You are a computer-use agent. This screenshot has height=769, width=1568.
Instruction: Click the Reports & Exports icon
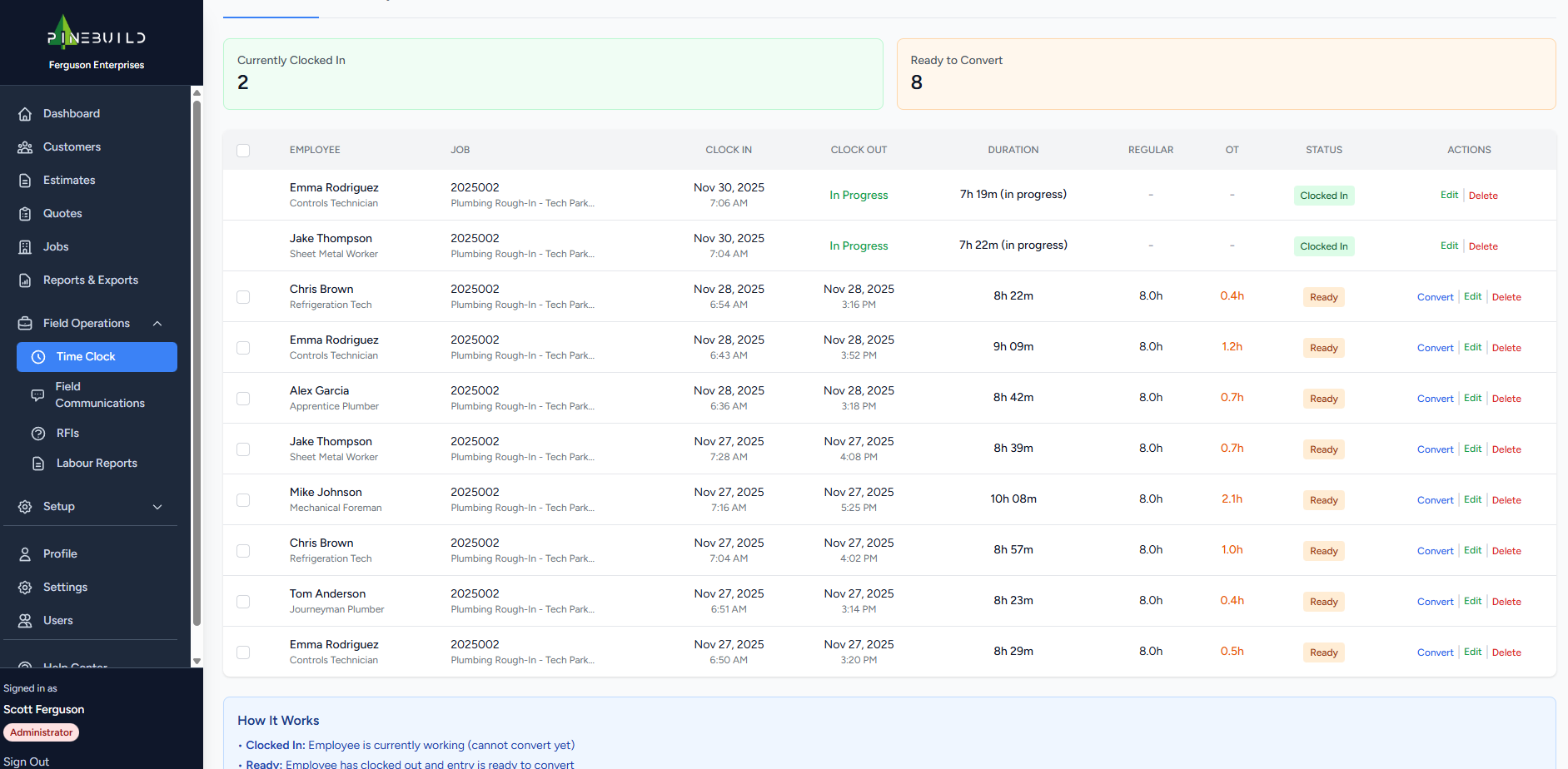point(25,280)
